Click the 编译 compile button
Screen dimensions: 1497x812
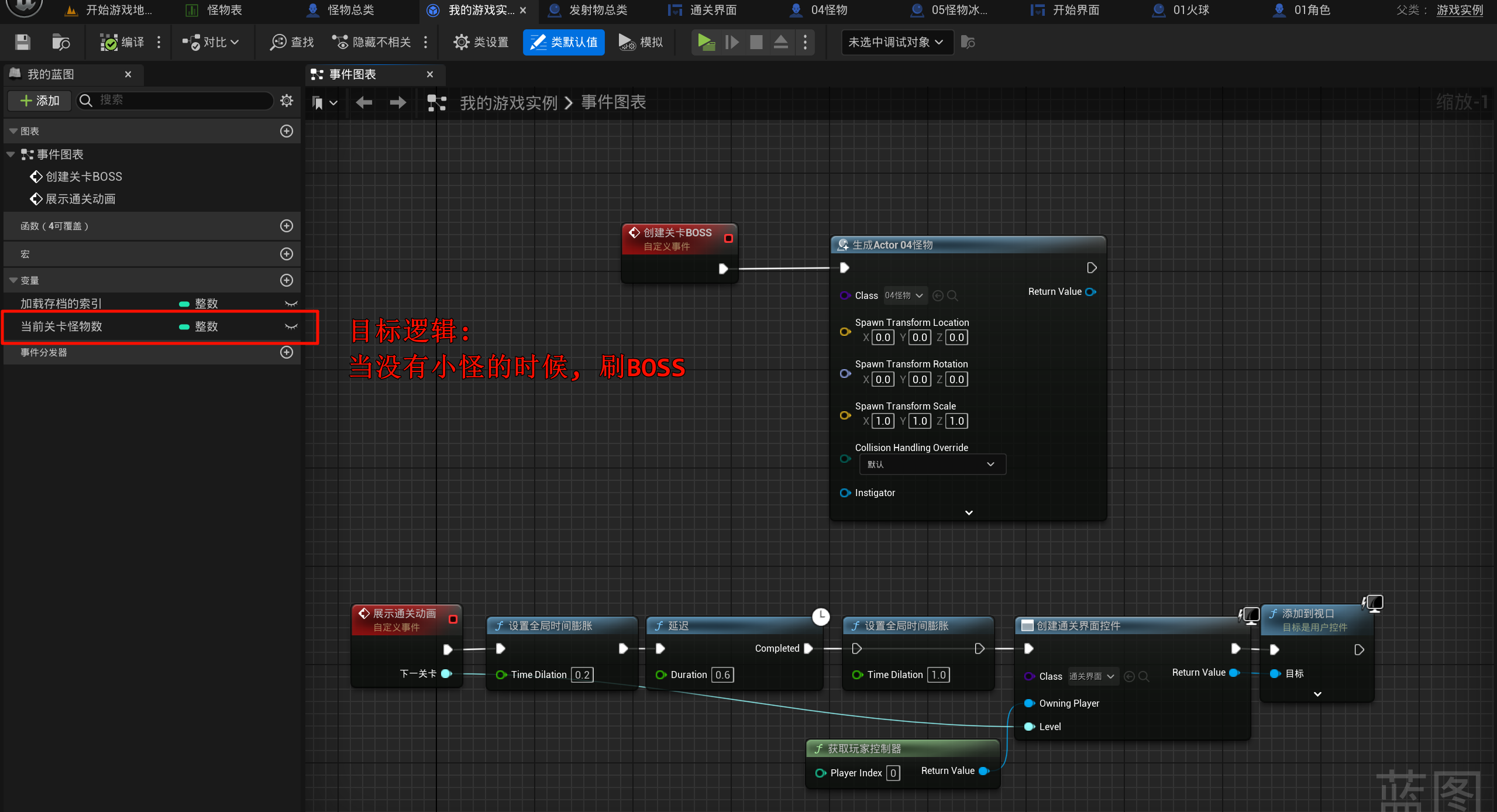pos(123,42)
